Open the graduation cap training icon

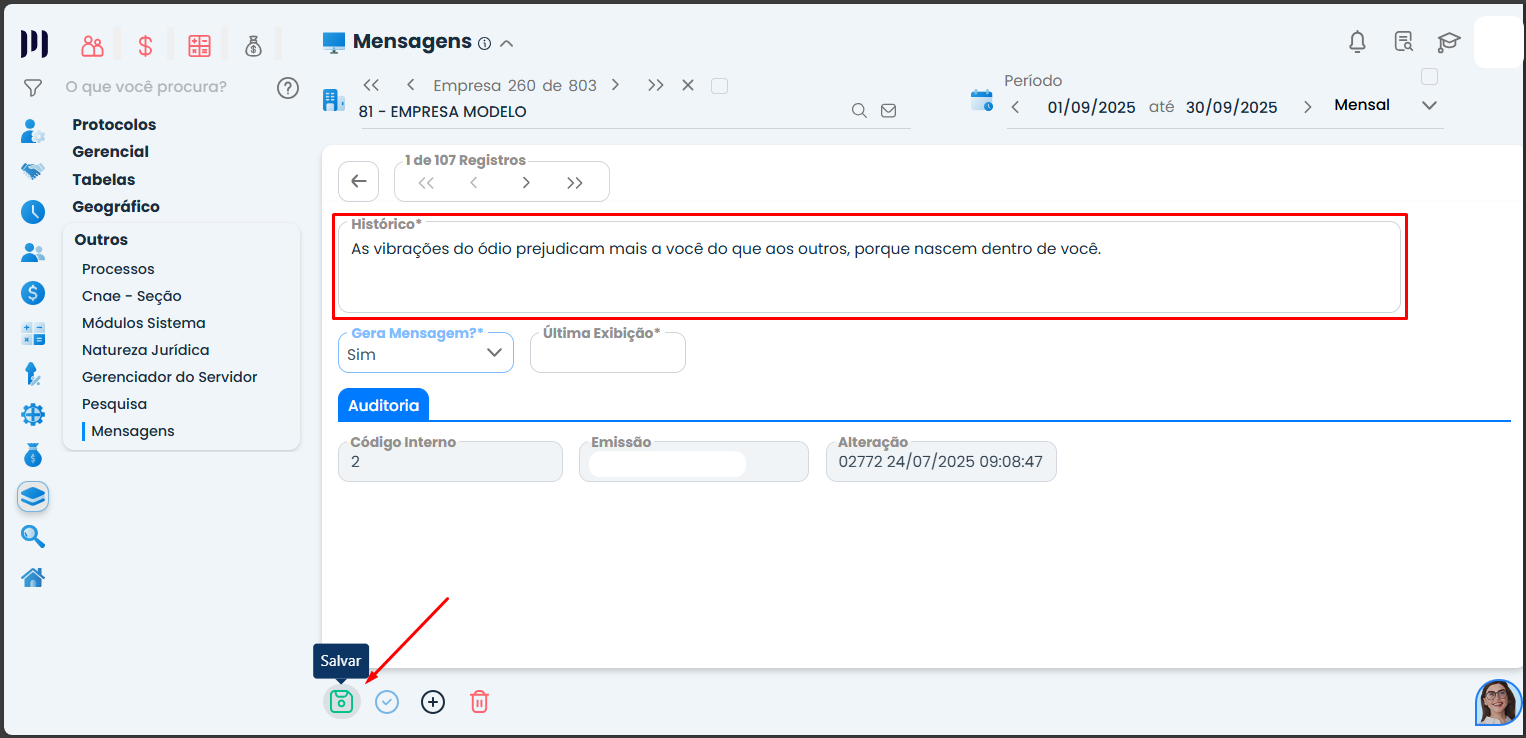coord(1448,42)
